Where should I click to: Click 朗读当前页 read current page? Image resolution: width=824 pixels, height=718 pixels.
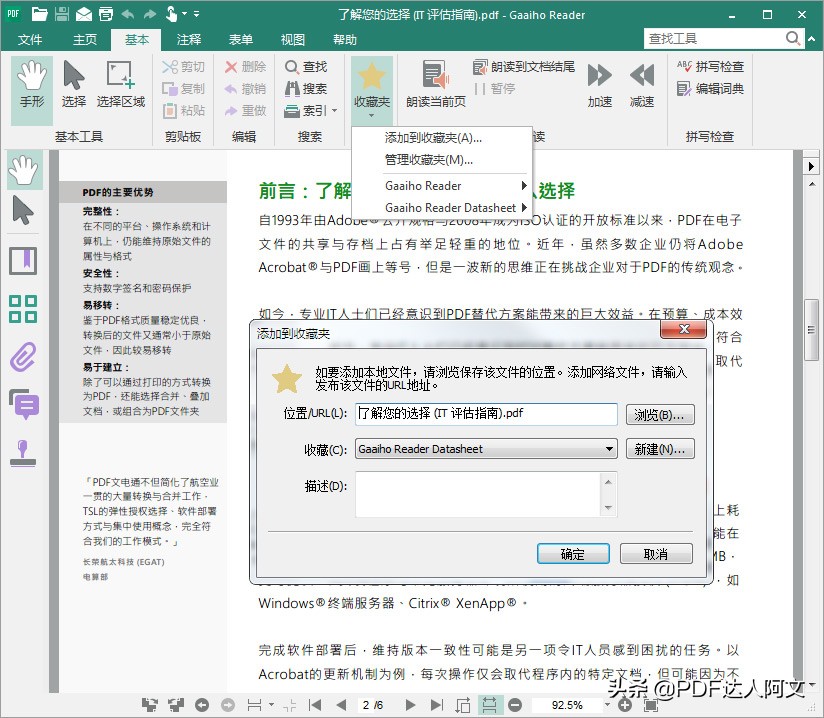pos(436,84)
